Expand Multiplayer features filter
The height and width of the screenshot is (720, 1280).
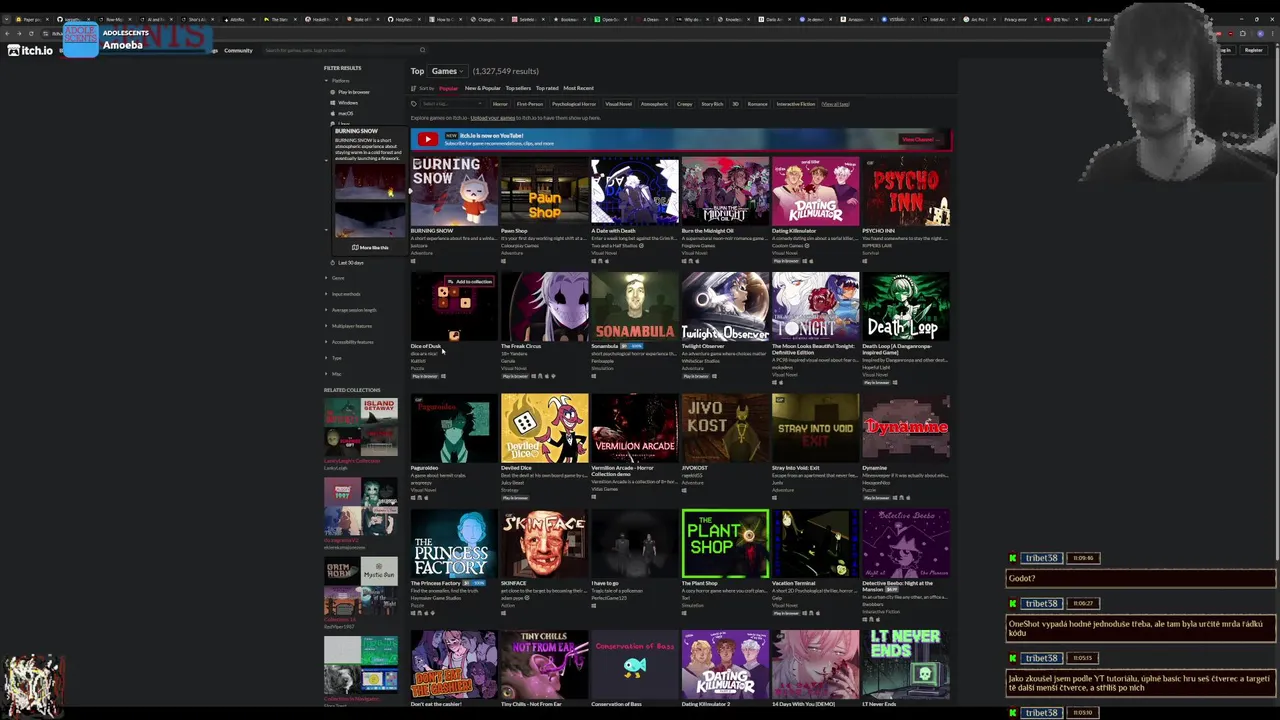point(350,326)
